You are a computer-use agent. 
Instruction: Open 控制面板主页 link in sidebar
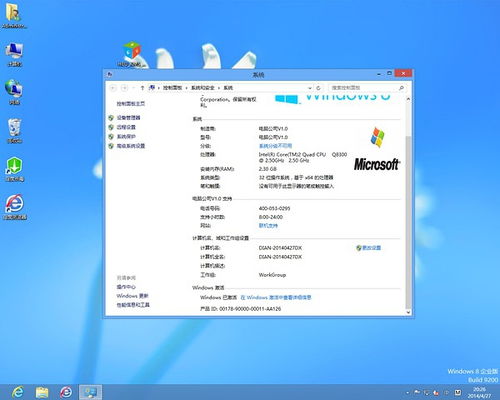click(131, 104)
